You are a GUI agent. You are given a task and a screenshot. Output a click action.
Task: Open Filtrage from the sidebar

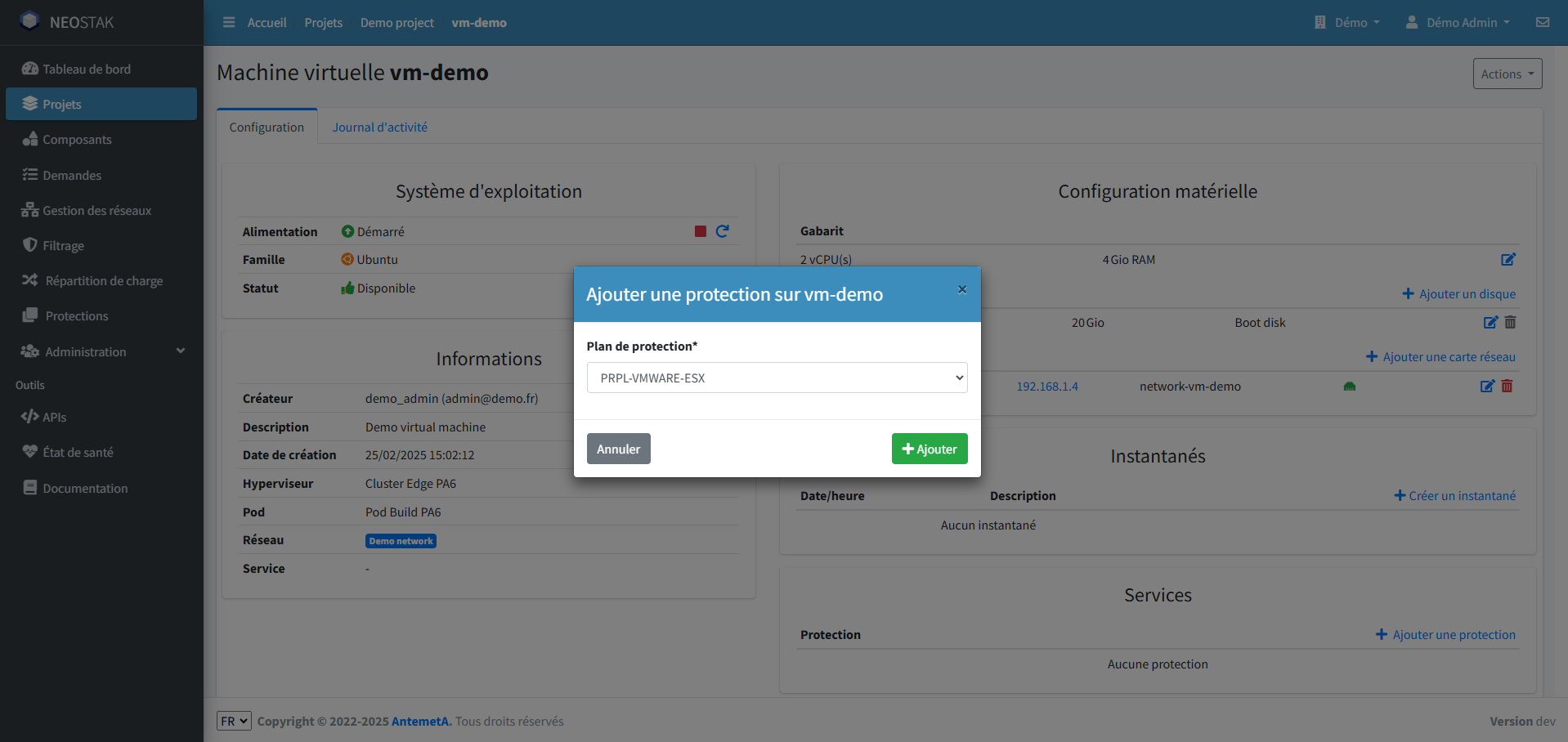click(x=62, y=245)
